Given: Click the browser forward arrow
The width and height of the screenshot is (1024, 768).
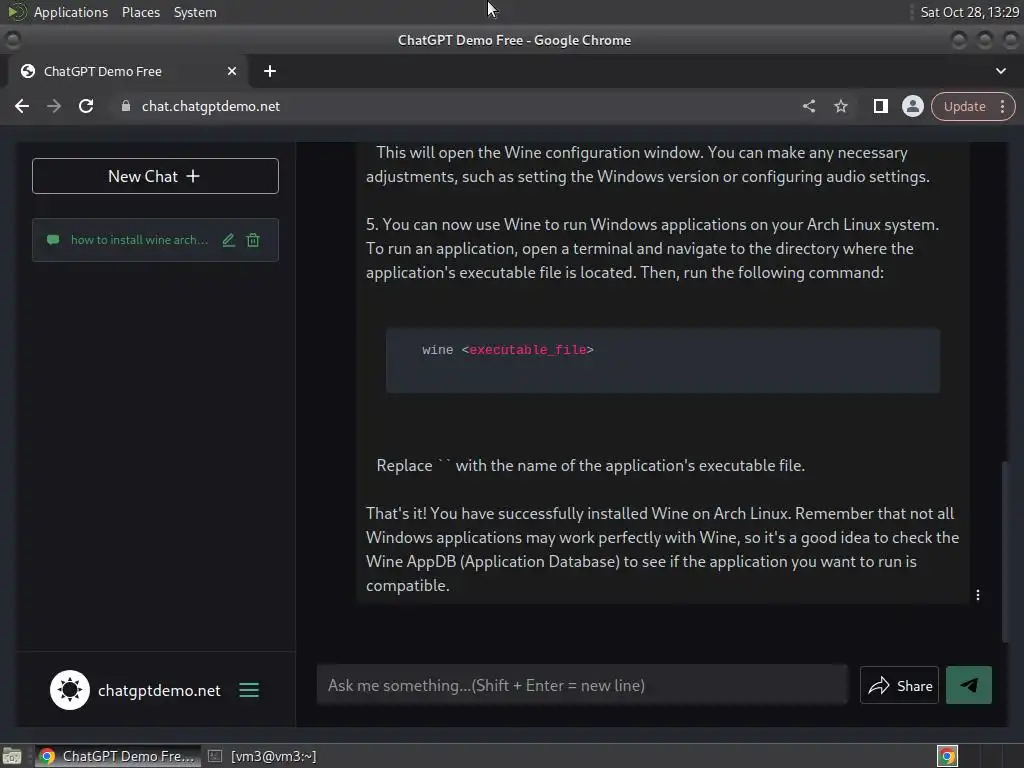Looking at the screenshot, I should pyautogui.click(x=54, y=106).
